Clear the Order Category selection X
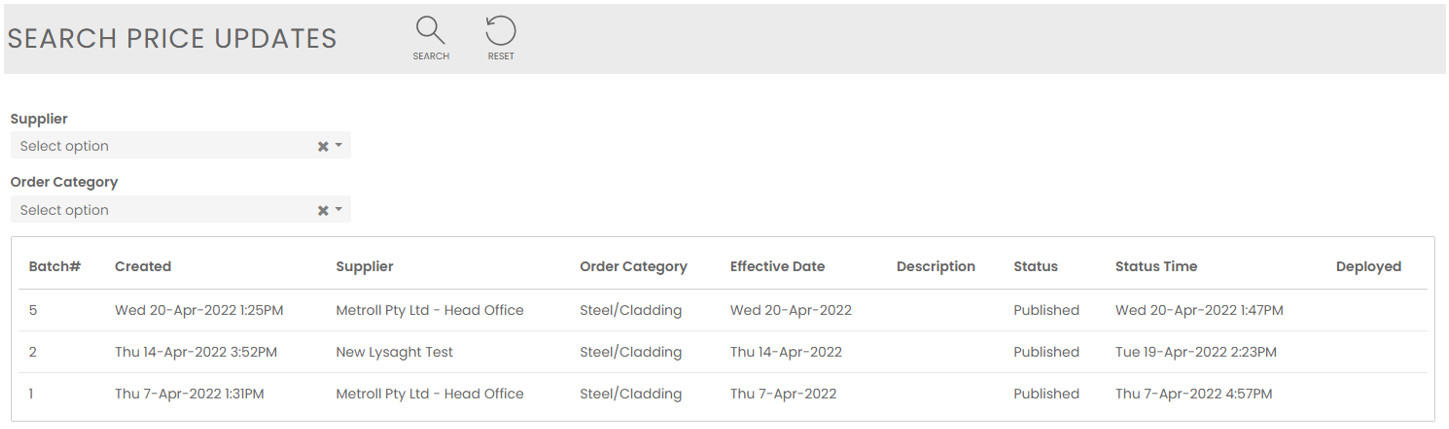This screenshot has width=1449, height=429. coord(323,210)
